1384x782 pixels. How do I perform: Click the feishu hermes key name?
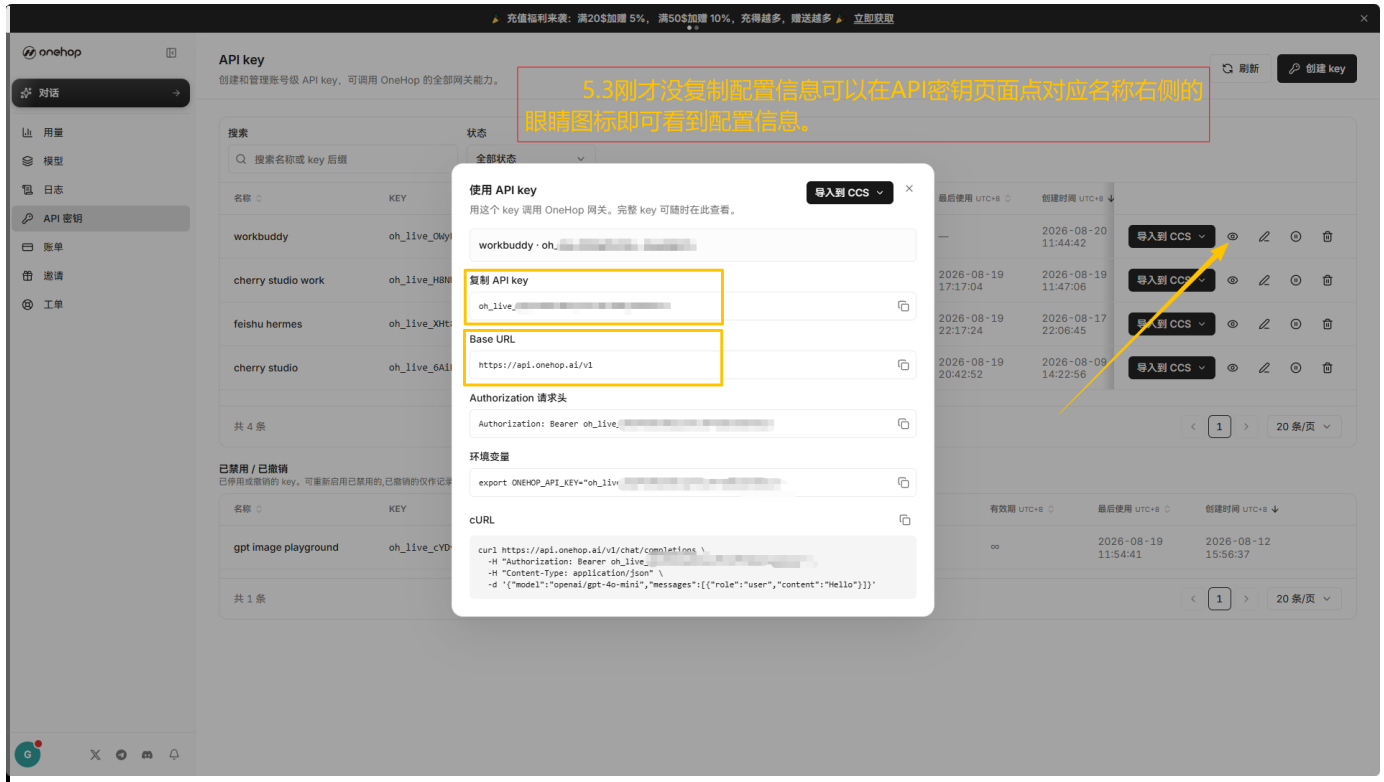click(268, 324)
